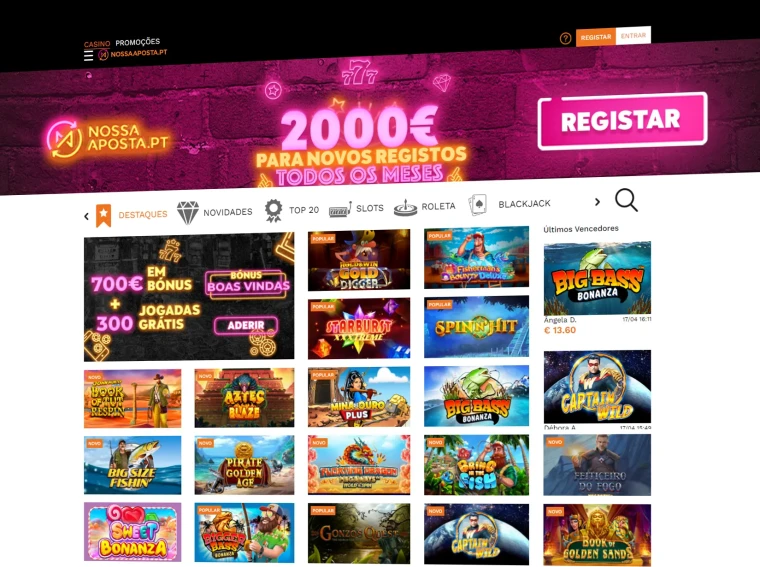Click the orange Registar header button
The width and height of the screenshot is (760, 567).
point(596,37)
